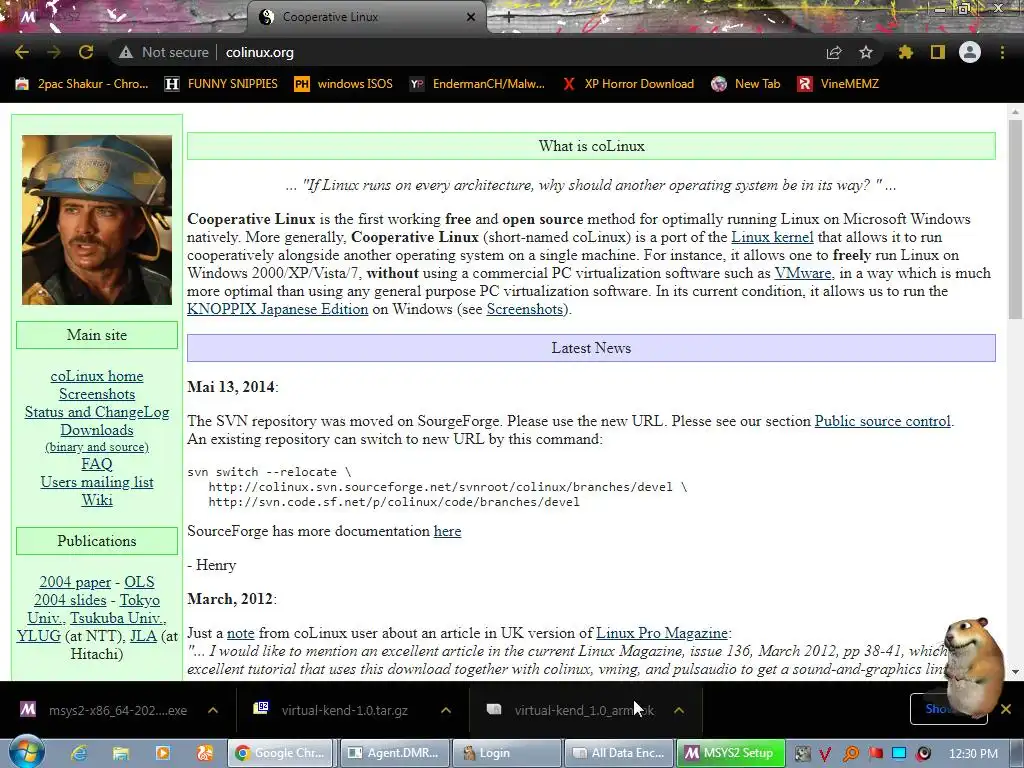The height and width of the screenshot is (768, 1024).
Task: Switch to Agent.DMR taskbar window
Action: [x=394, y=753]
